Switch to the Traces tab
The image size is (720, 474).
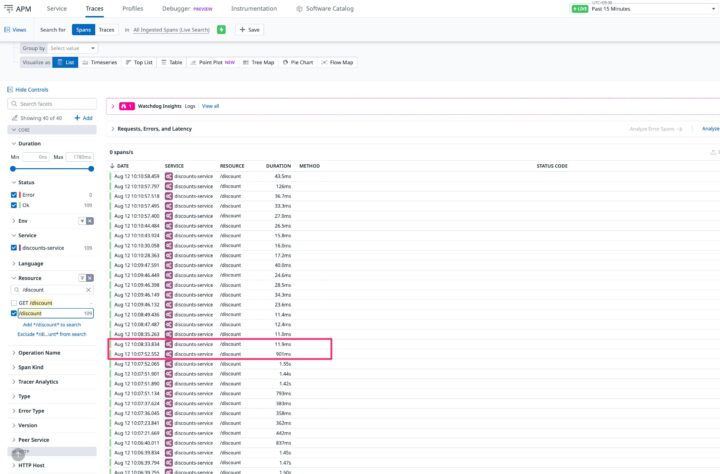pyautogui.click(x=95, y=9)
